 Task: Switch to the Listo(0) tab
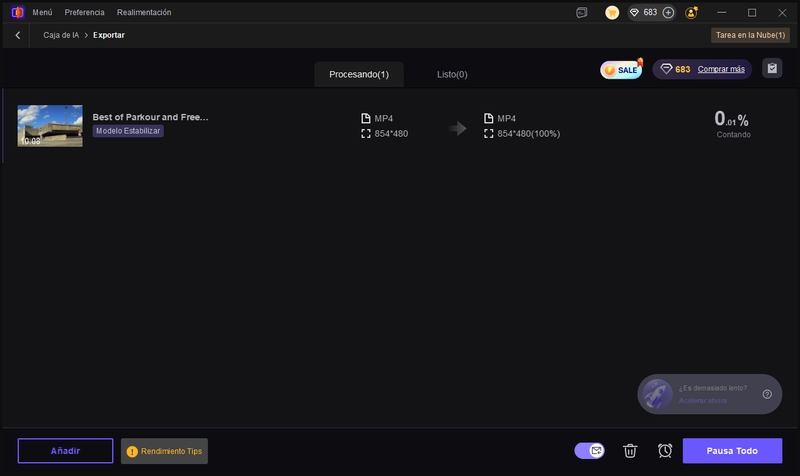coord(452,74)
